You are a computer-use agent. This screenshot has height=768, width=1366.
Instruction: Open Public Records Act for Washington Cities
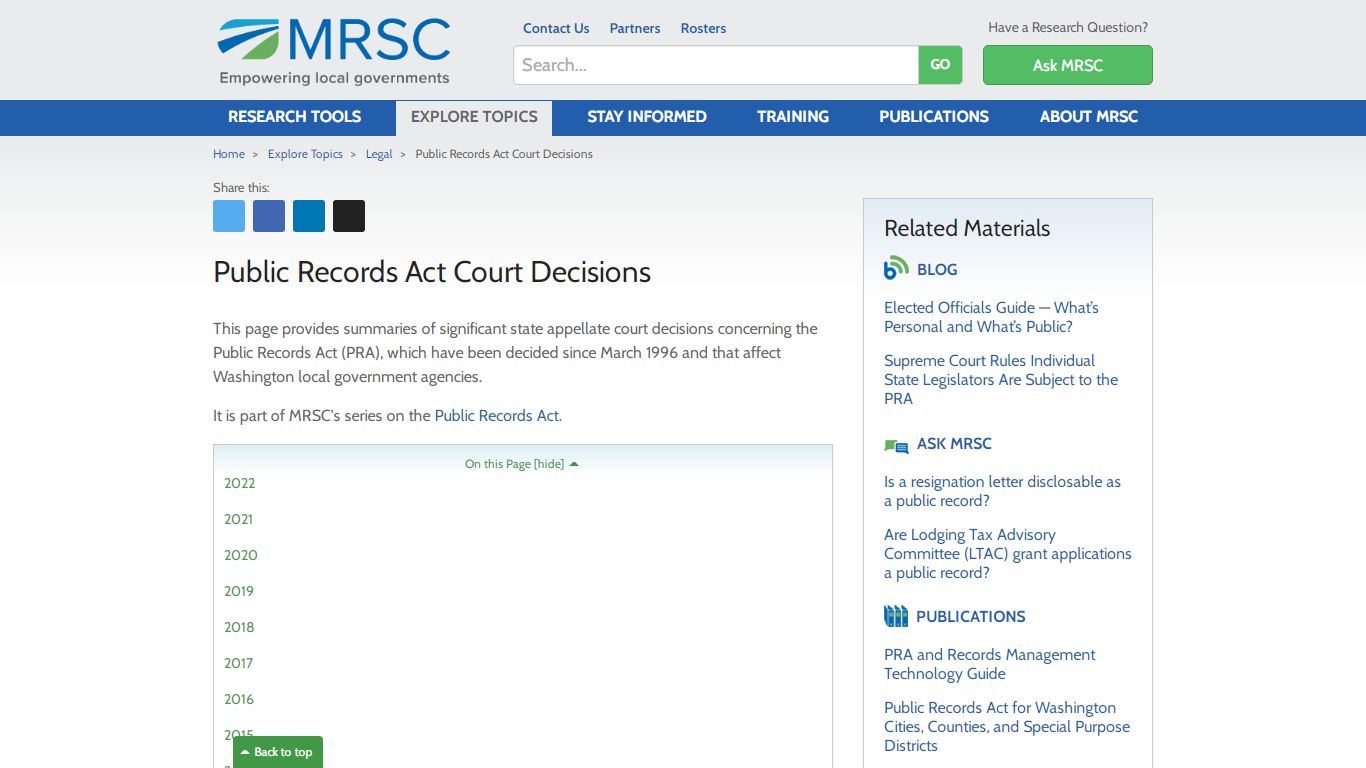point(1007,726)
